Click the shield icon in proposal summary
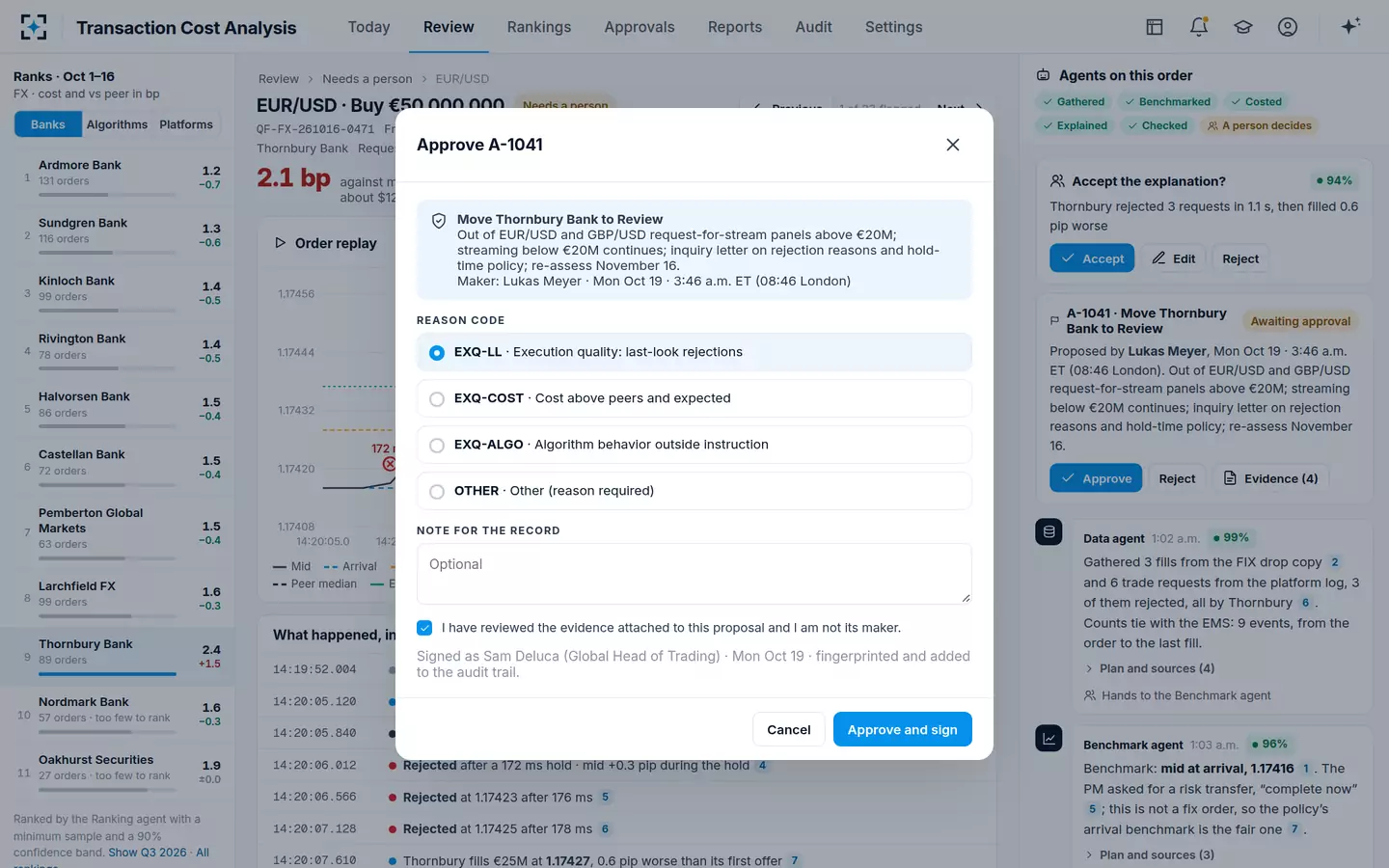Screen dimensions: 1389x868 click(439, 221)
